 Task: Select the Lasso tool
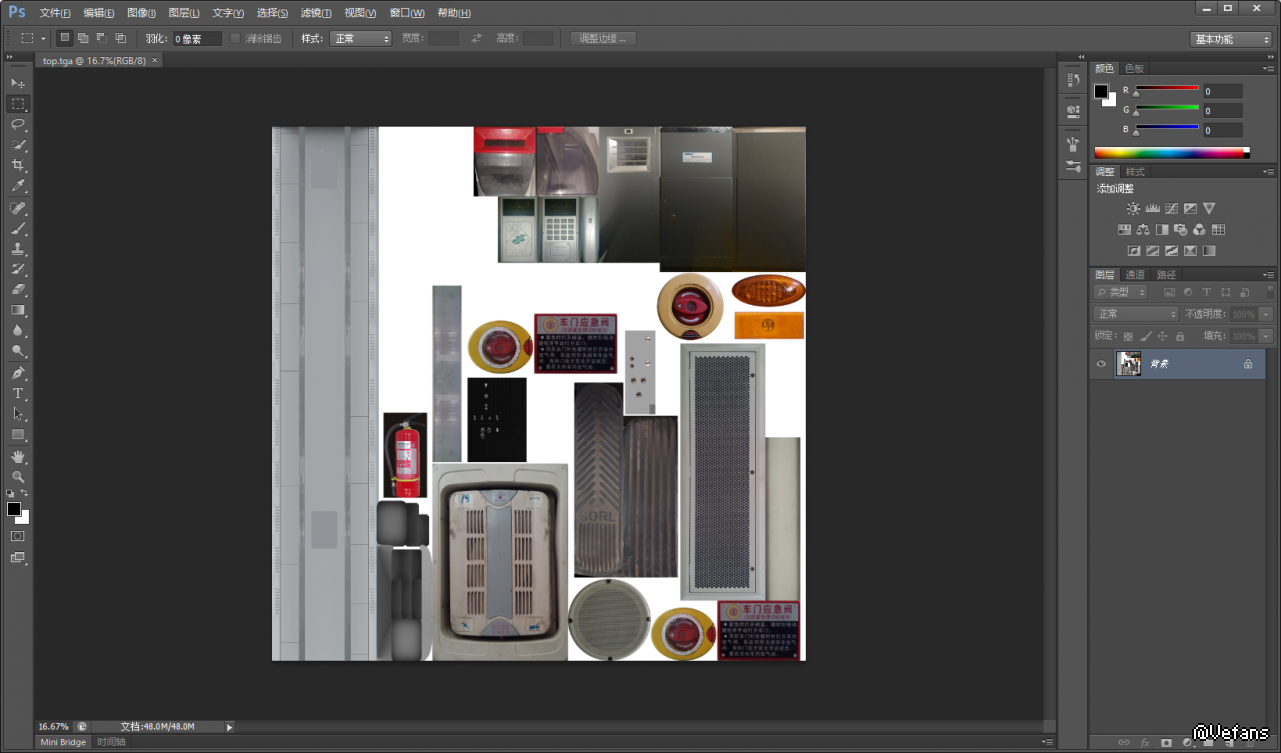18,124
